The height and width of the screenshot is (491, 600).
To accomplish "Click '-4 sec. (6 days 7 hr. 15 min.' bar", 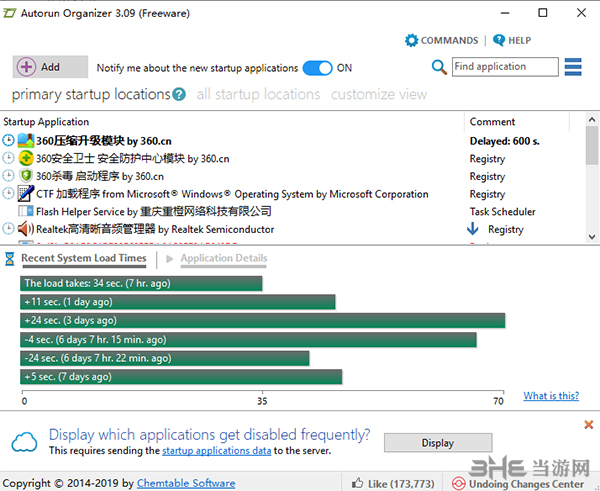I will (248, 339).
